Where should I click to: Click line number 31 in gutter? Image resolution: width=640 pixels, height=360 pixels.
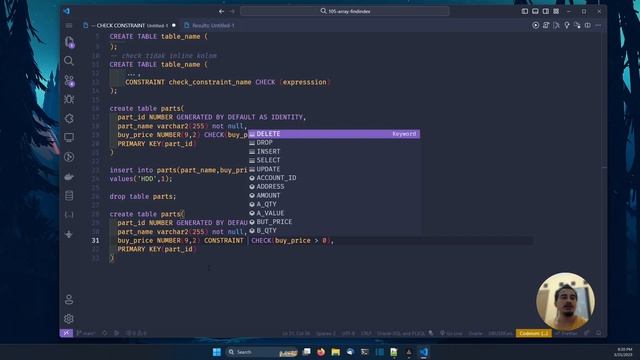pos(96,240)
